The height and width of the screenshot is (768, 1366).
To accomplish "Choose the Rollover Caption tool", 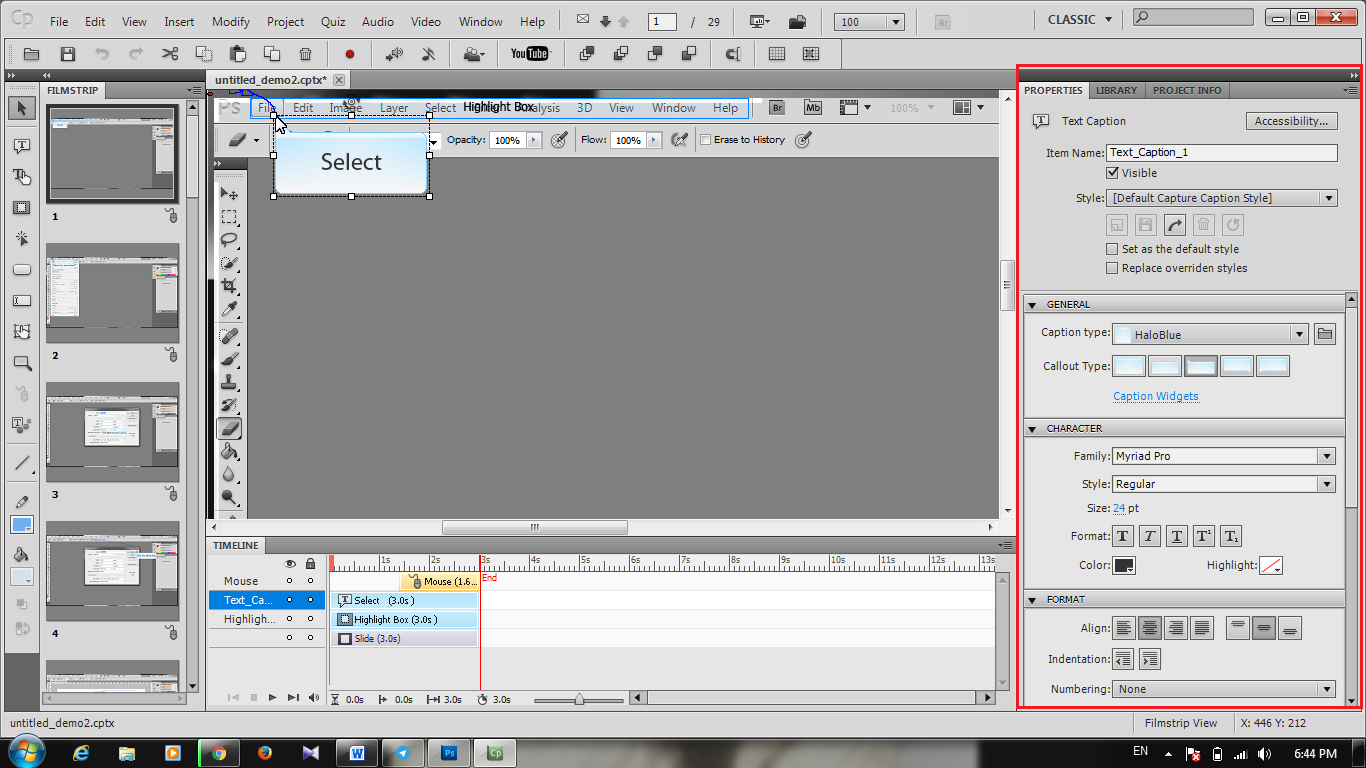I will click(21, 177).
